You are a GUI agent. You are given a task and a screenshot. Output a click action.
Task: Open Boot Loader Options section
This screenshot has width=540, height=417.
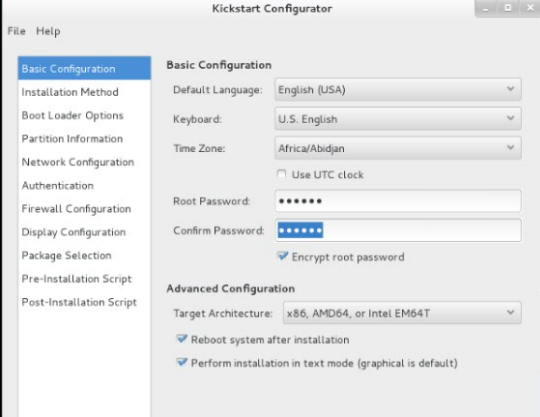coord(84,115)
